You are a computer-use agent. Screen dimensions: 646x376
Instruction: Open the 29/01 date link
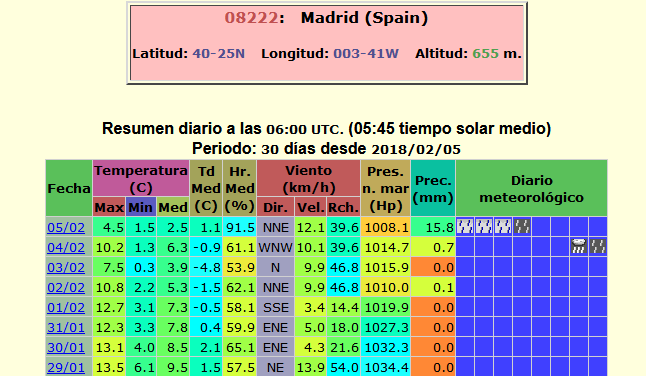coord(66,367)
